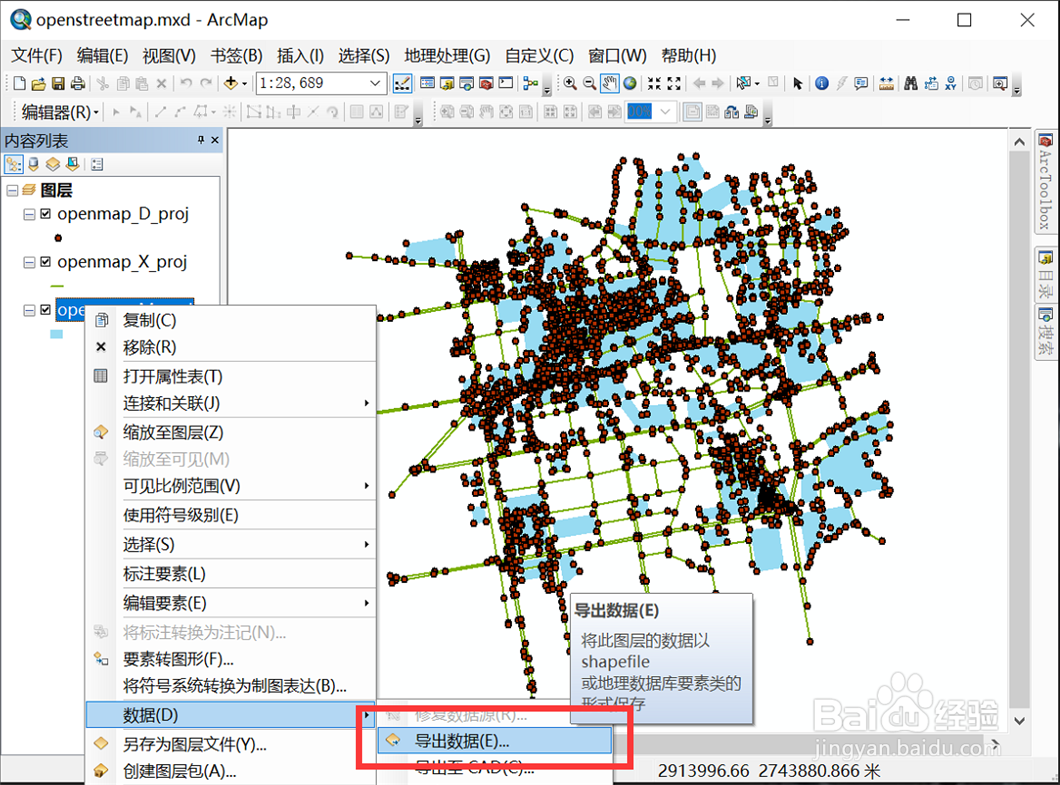Click the Find binoculars icon
Image resolution: width=1060 pixels, height=785 pixels.
pos(911,83)
